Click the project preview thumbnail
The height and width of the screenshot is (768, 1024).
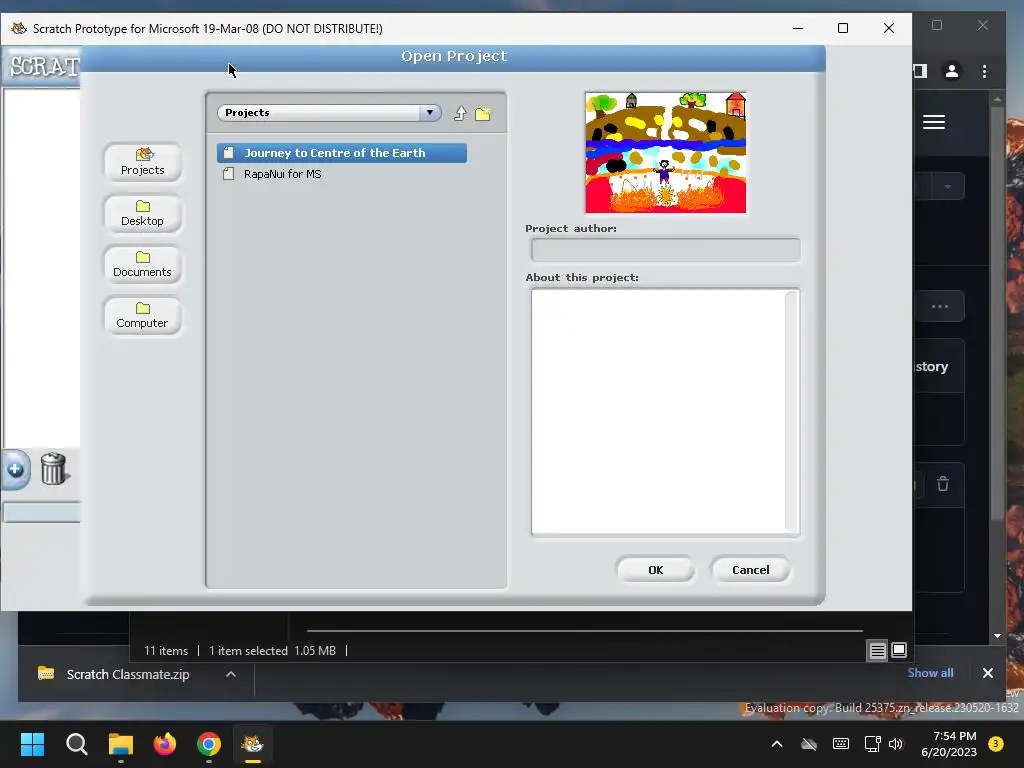[x=665, y=153]
